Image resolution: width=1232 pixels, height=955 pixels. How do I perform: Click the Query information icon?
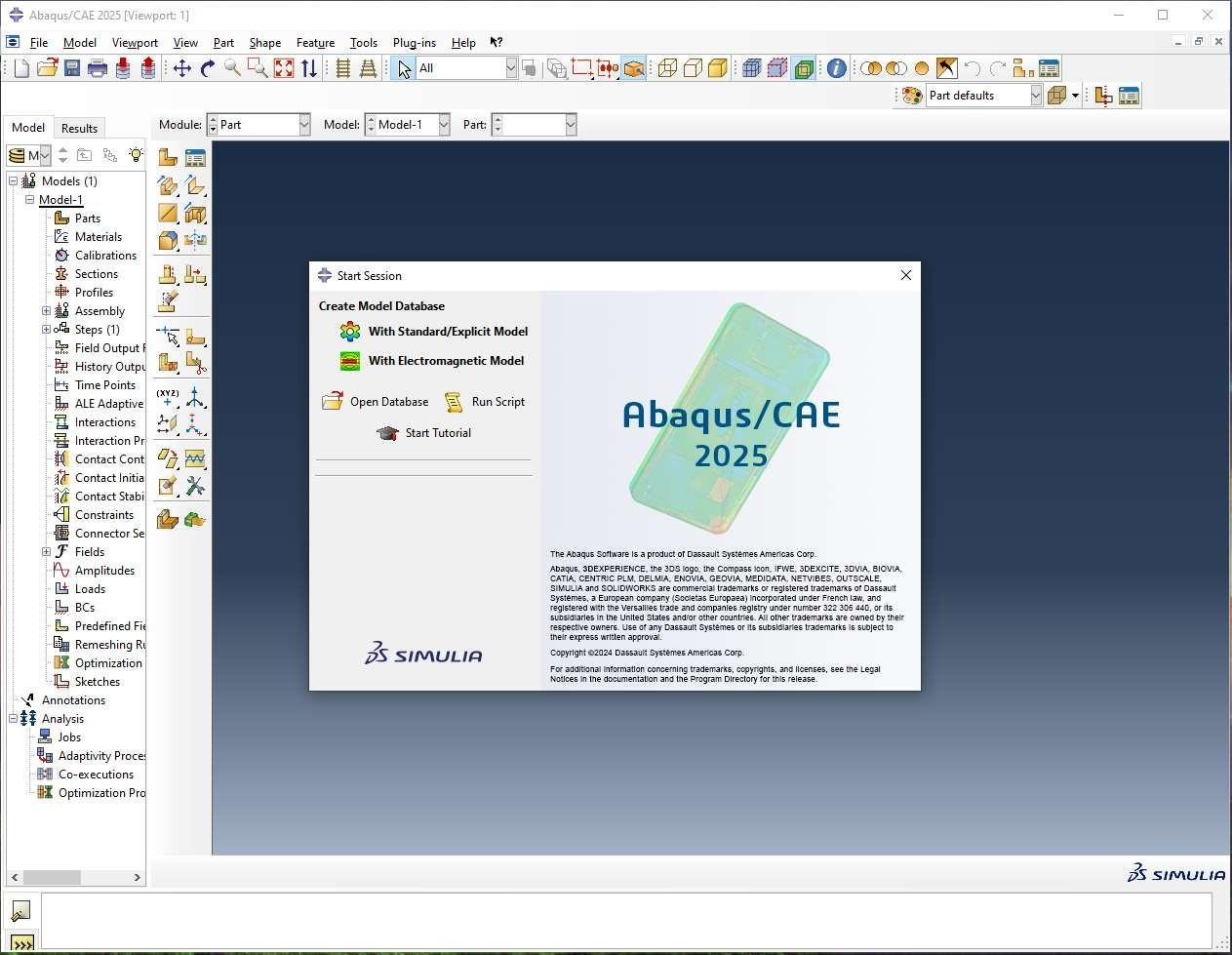point(836,68)
